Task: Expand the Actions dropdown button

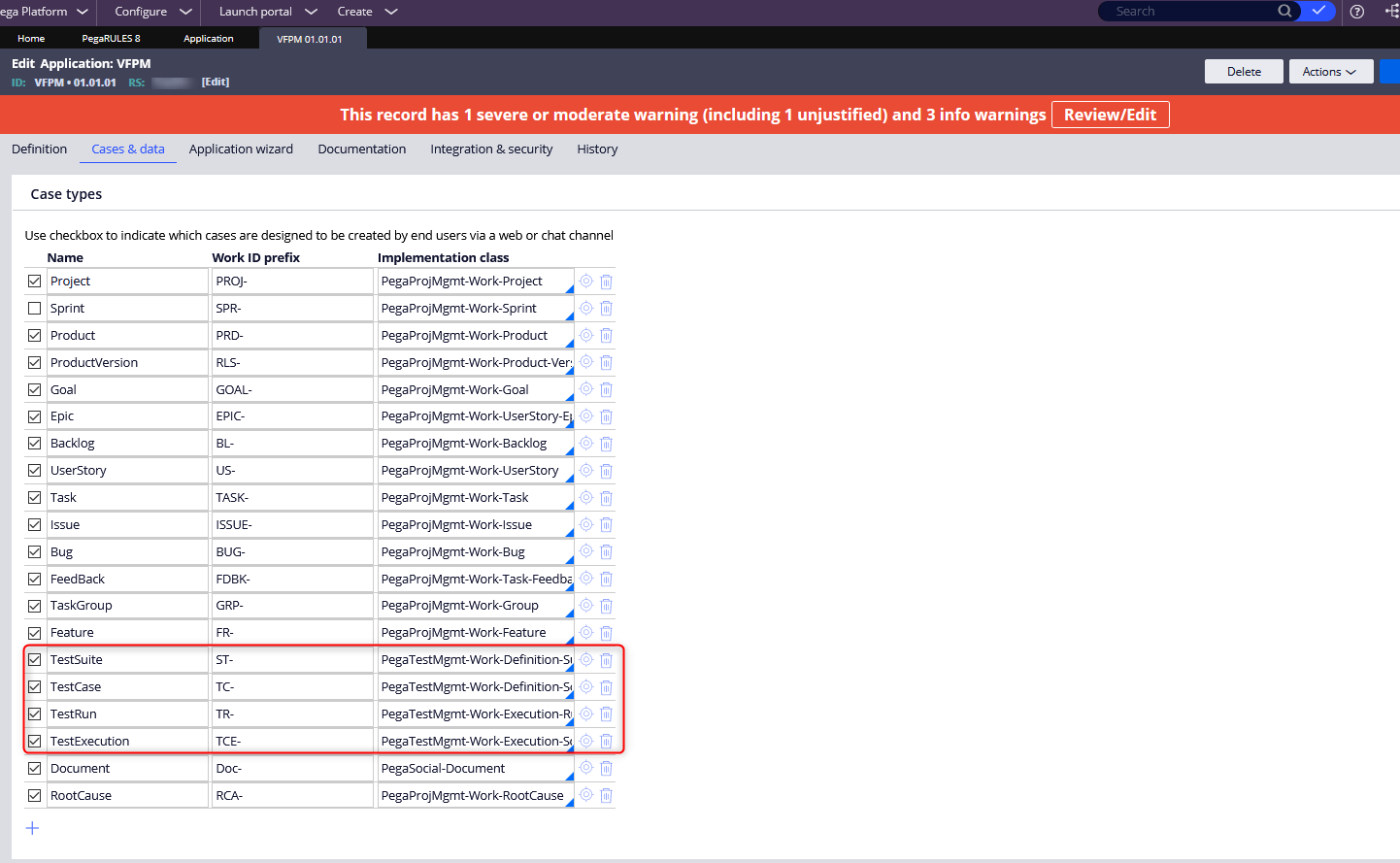Action: [1331, 72]
